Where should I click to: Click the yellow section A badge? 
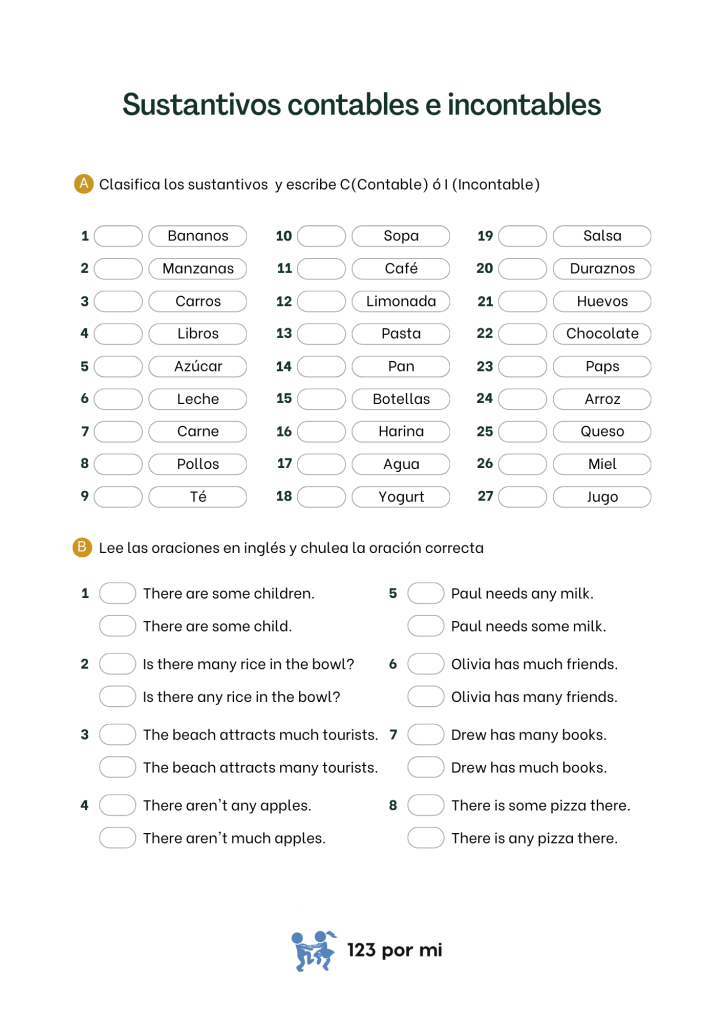pyautogui.click(x=84, y=183)
